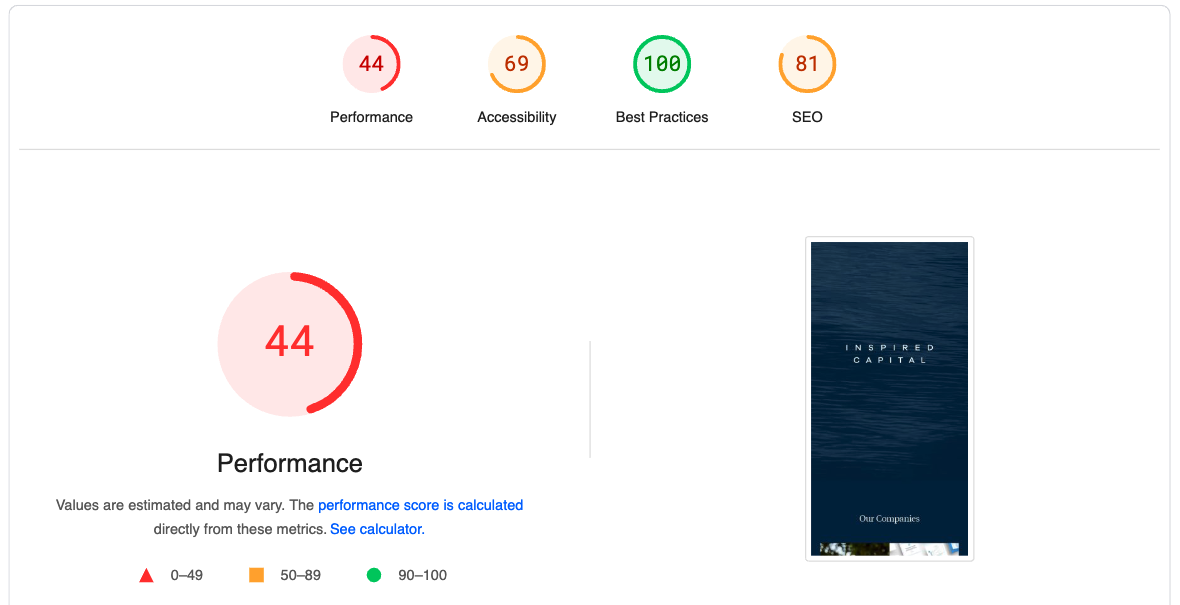Screen dimensions: 1180x605
Task: Open the 'performance score is calculated' link
Action: 420,505
